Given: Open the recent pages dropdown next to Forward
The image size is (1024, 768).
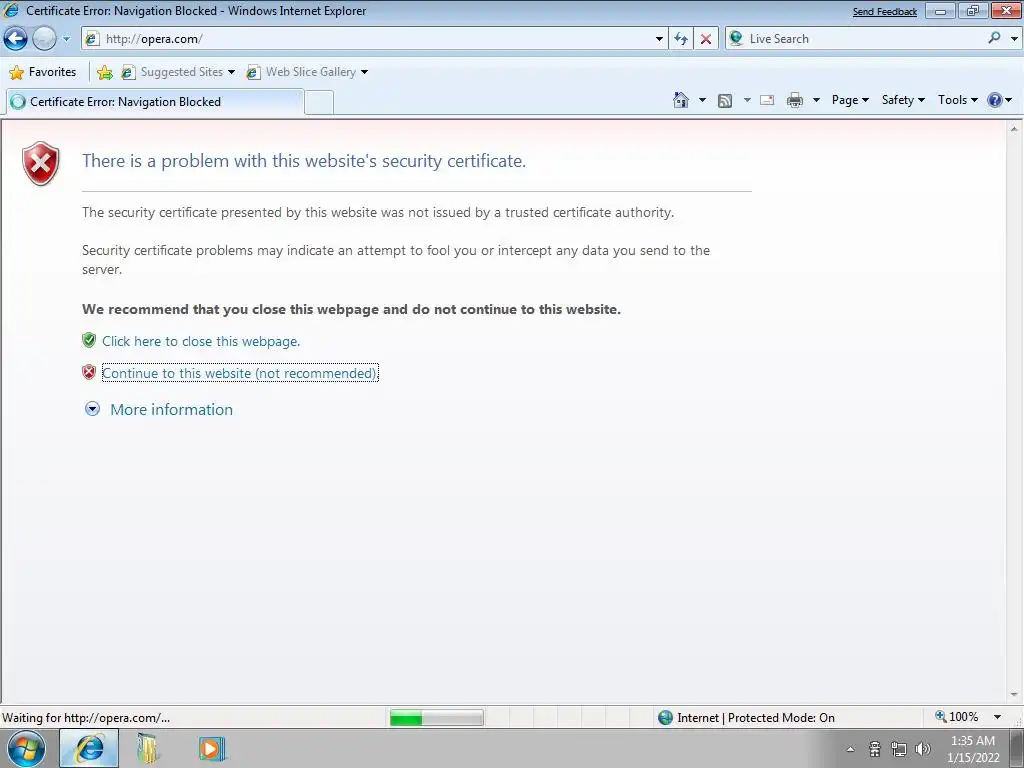Looking at the screenshot, I should (x=66, y=39).
